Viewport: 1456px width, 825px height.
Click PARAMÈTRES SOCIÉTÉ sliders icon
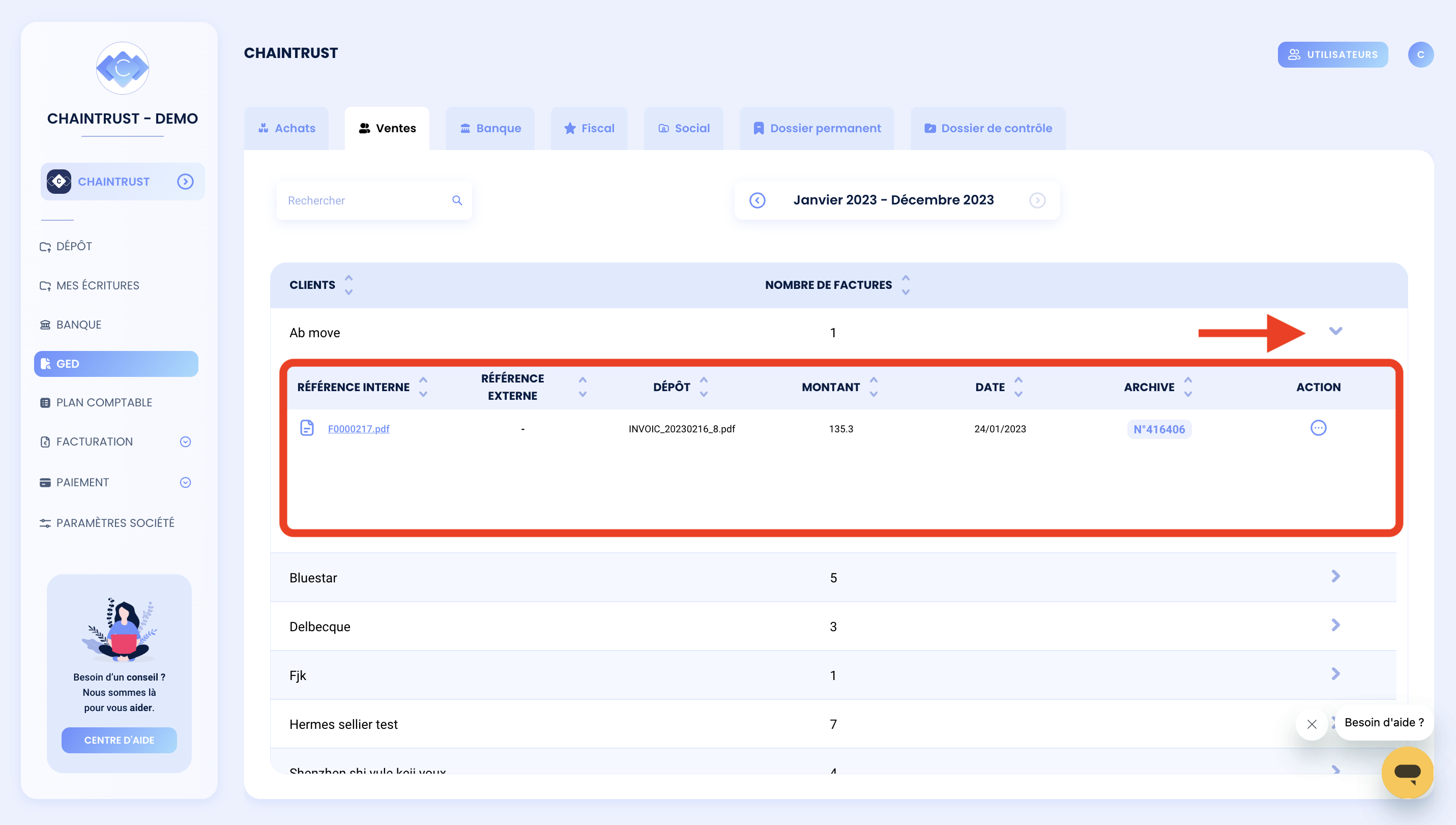point(45,523)
